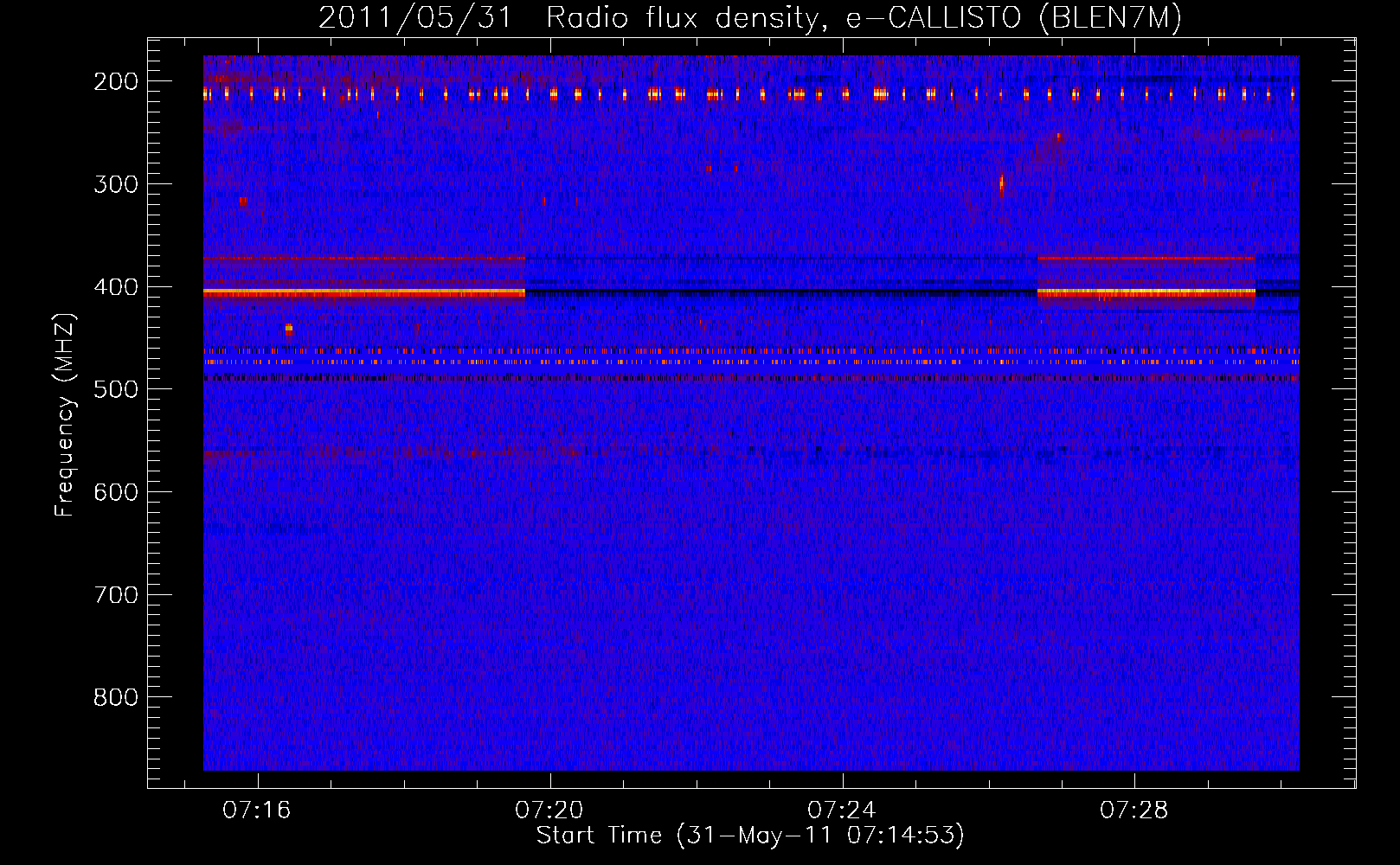Click the plot title mentioning e-CALLISTO (BLEN7M)

coord(750,18)
